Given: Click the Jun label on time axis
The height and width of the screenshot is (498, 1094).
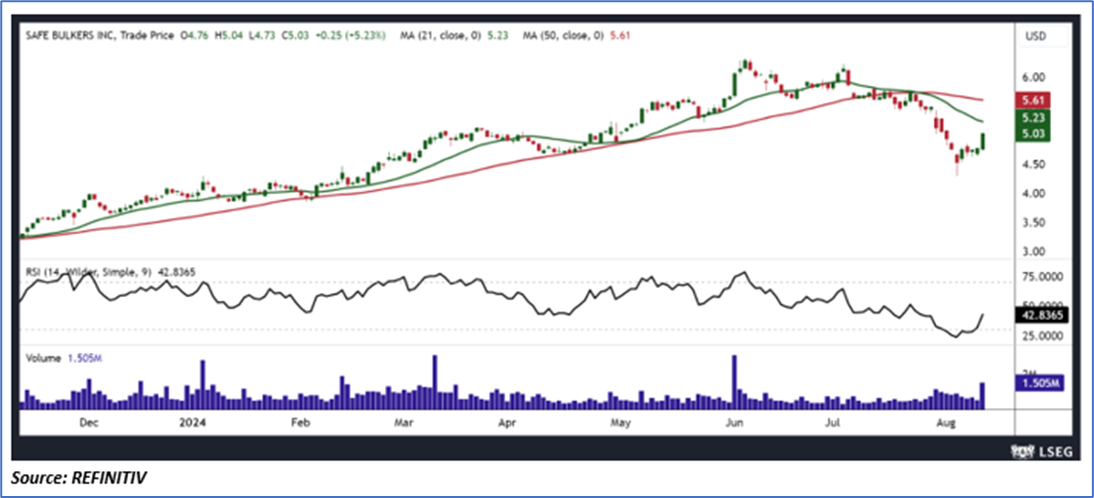Looking at the screenshot, I should pyautogui.click(x=732, y=422).
